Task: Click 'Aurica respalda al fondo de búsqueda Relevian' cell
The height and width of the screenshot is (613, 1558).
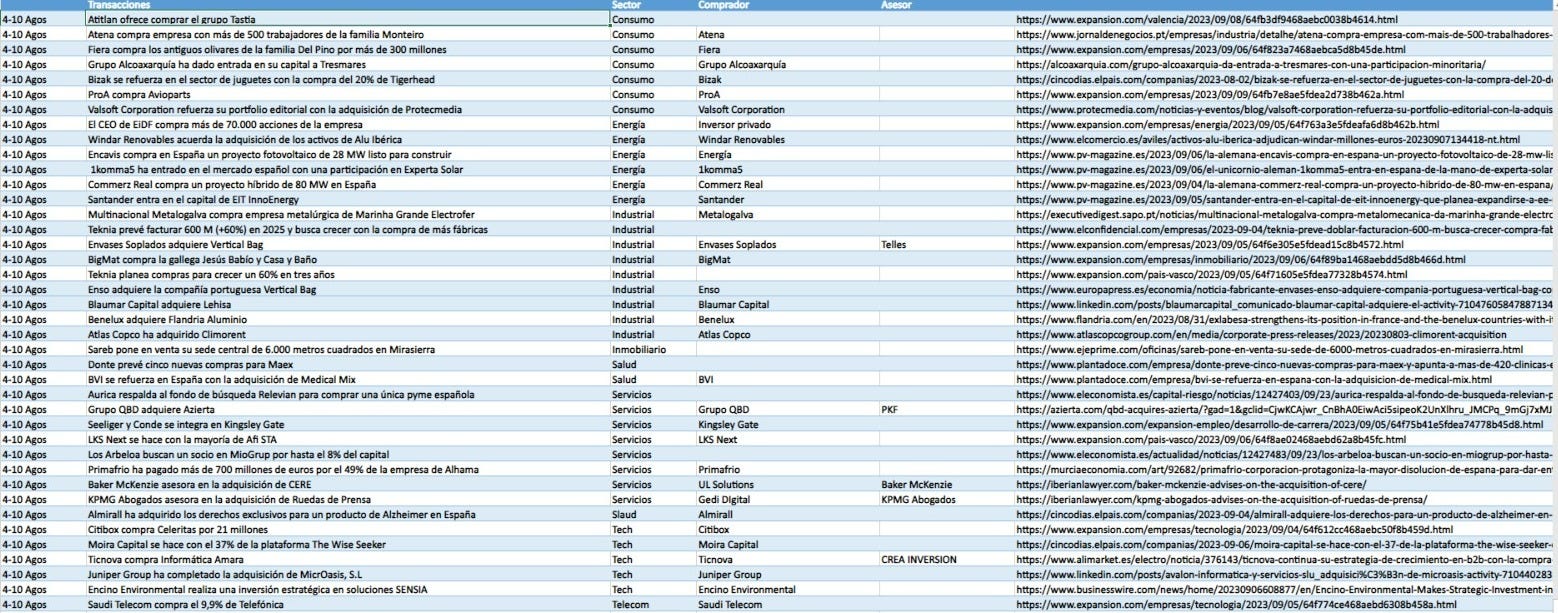Action: pos(347,394)
